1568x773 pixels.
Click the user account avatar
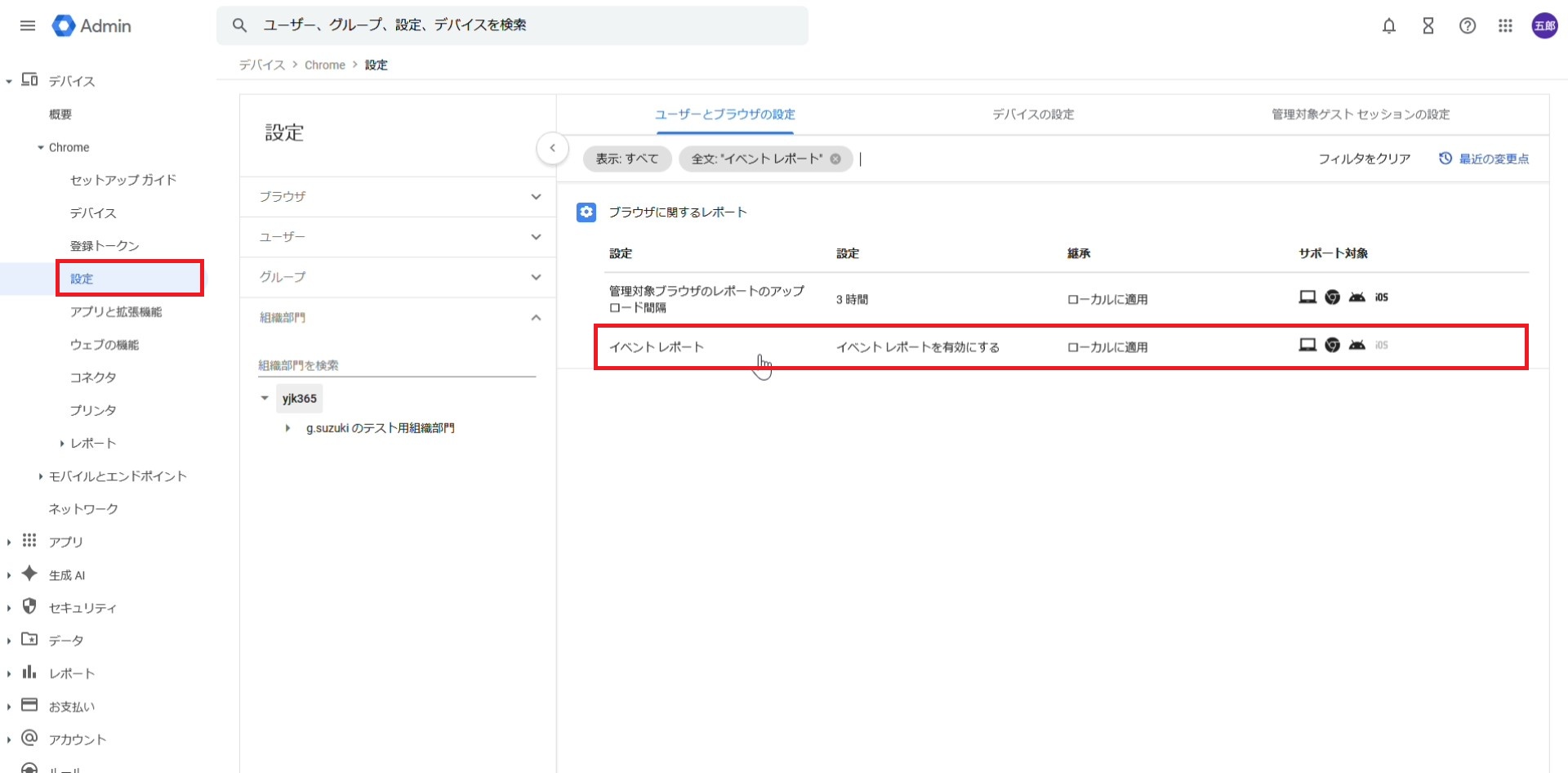[1543, 26]
